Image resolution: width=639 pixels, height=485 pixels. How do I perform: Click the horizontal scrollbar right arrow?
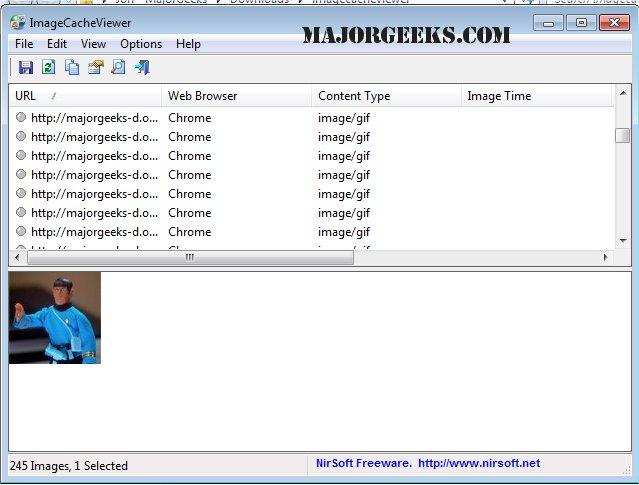pos(605,257)
